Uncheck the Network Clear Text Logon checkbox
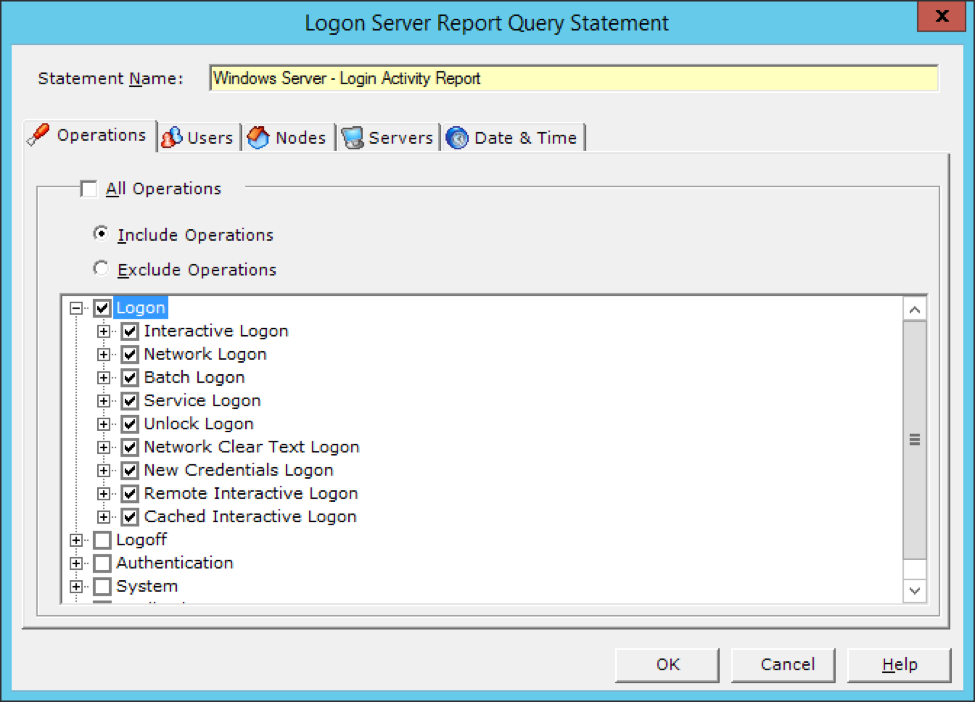This screenshot has height=702, width=975. tap(130, 447)
